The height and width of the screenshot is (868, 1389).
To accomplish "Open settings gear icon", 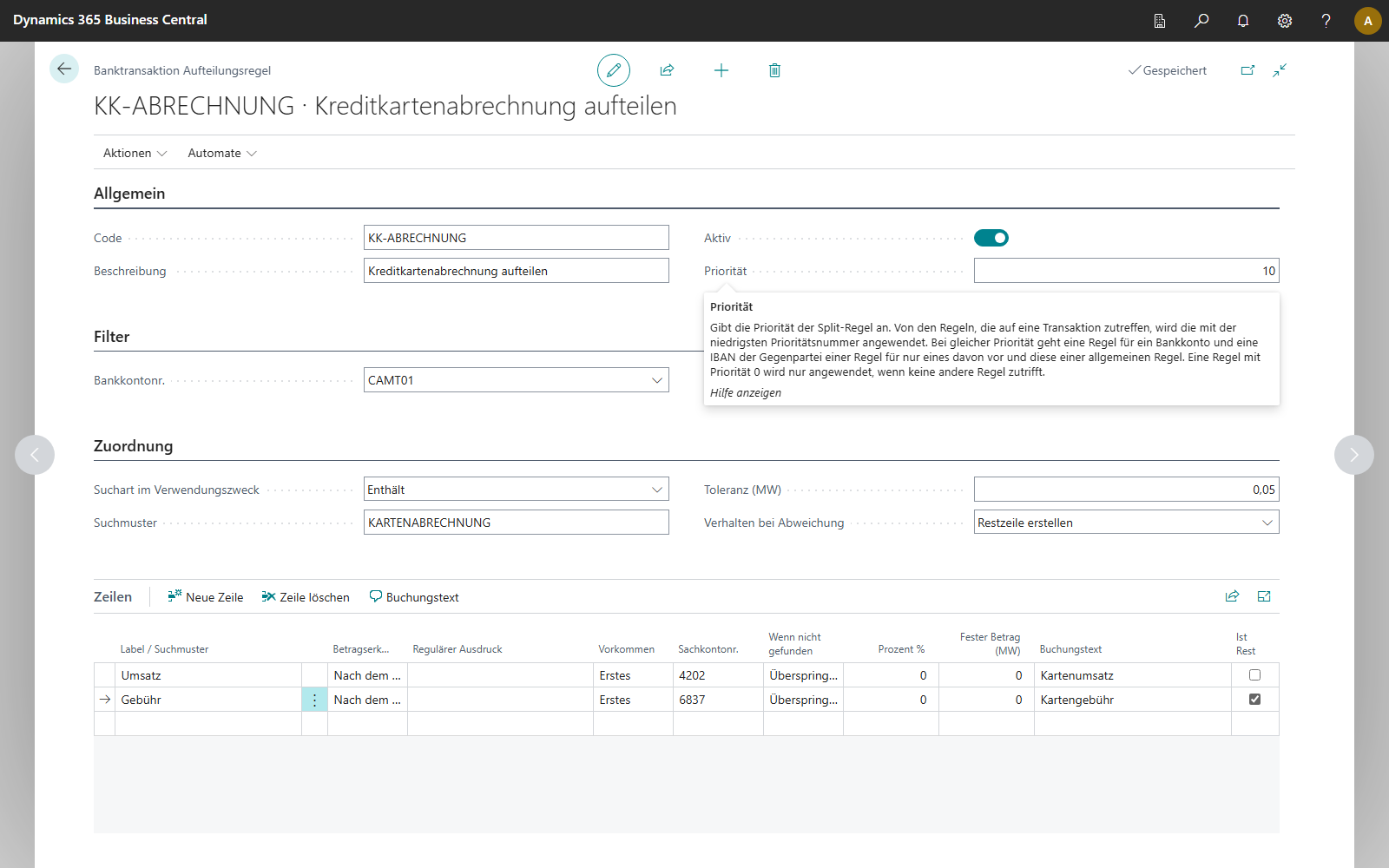I will 1285,21.
